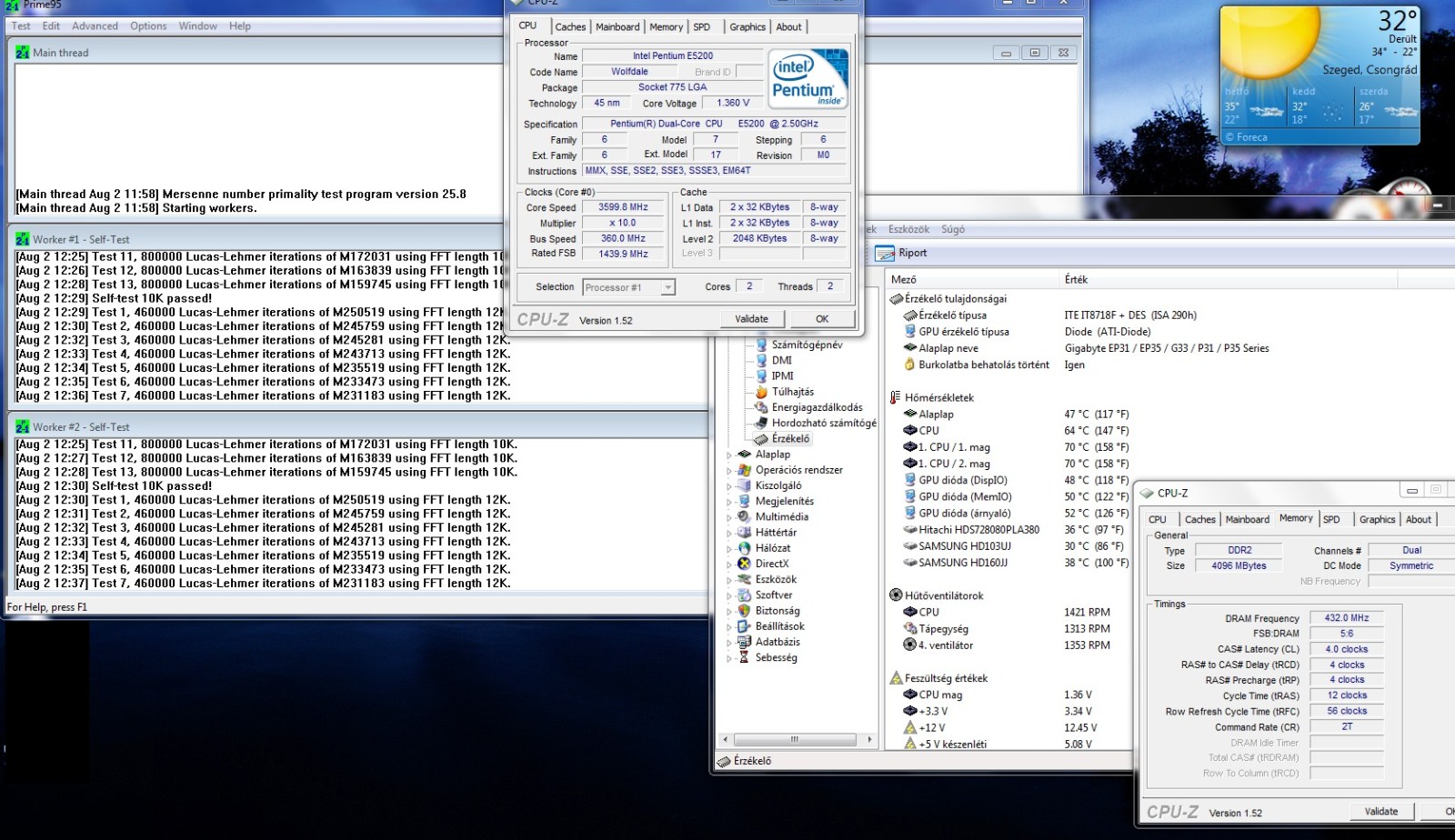Image resolution: width=1455 pixels, height=840 pixels.
Task: Select the IPMI tree icon
Action: click(x=762, y=375)
